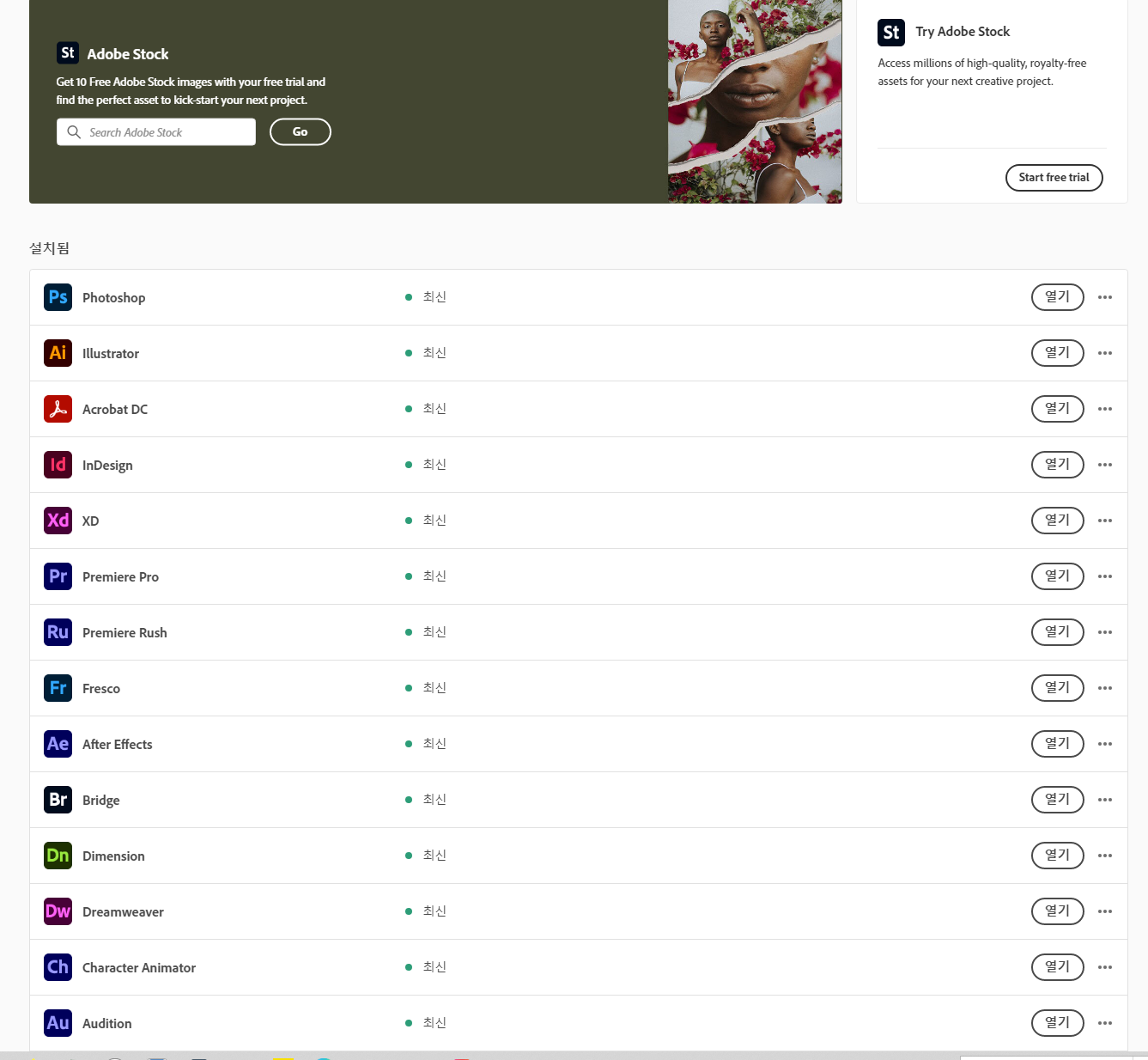Open more options for InDesign
This screenshot has height=1060, width=1148.
[1105, 465]
